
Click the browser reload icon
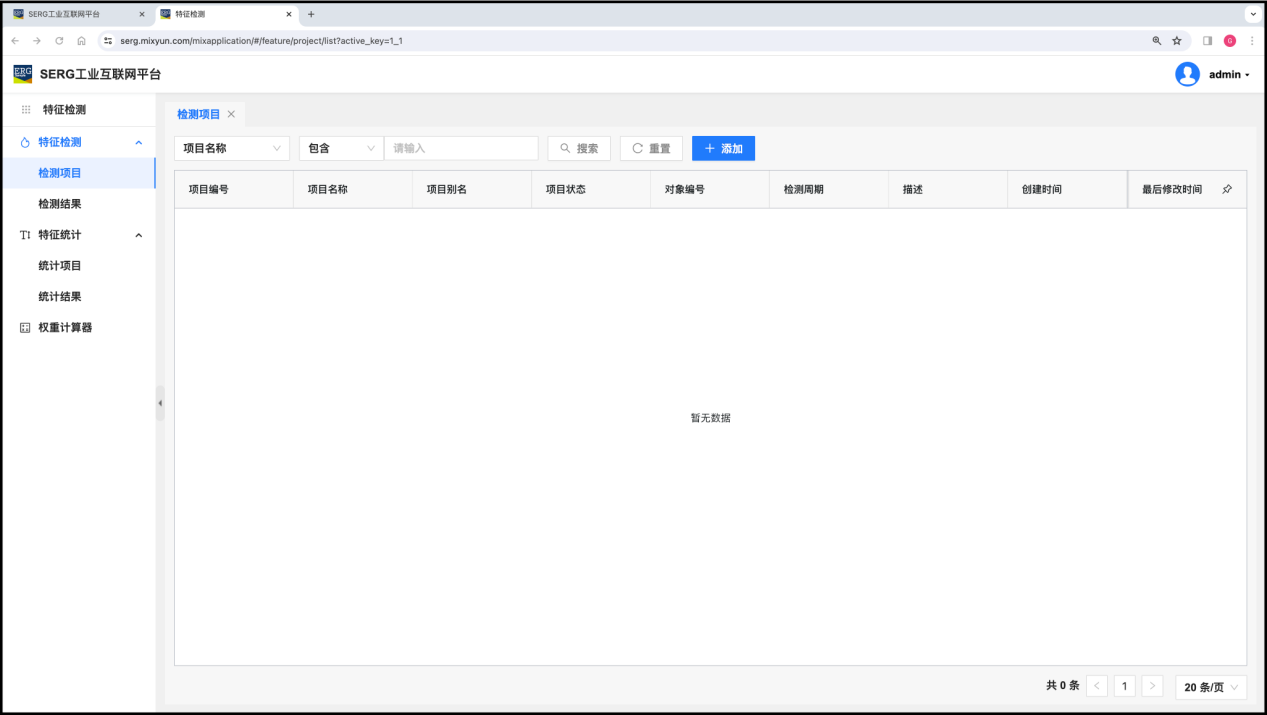pyautogui.click(x=59, y=41)
